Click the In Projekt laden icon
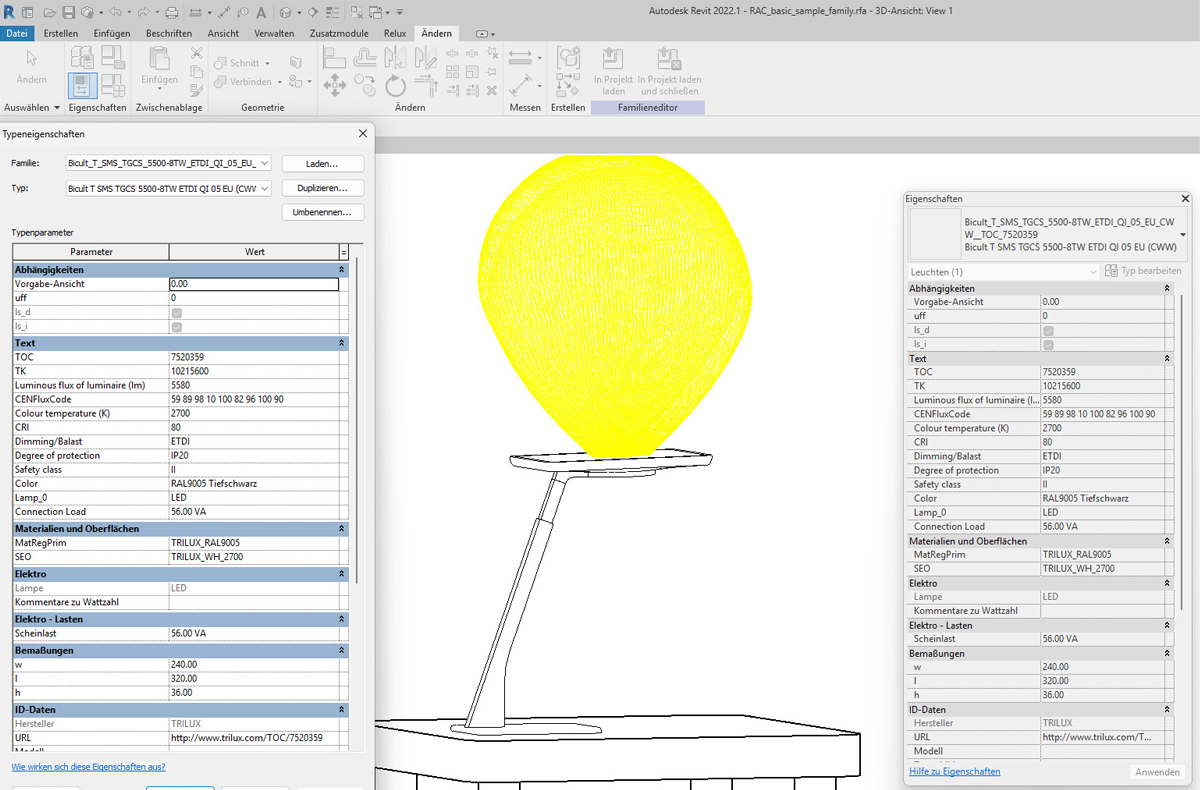Image resolution: width=1200 pixels, height=790 pixels. (613, 60)
